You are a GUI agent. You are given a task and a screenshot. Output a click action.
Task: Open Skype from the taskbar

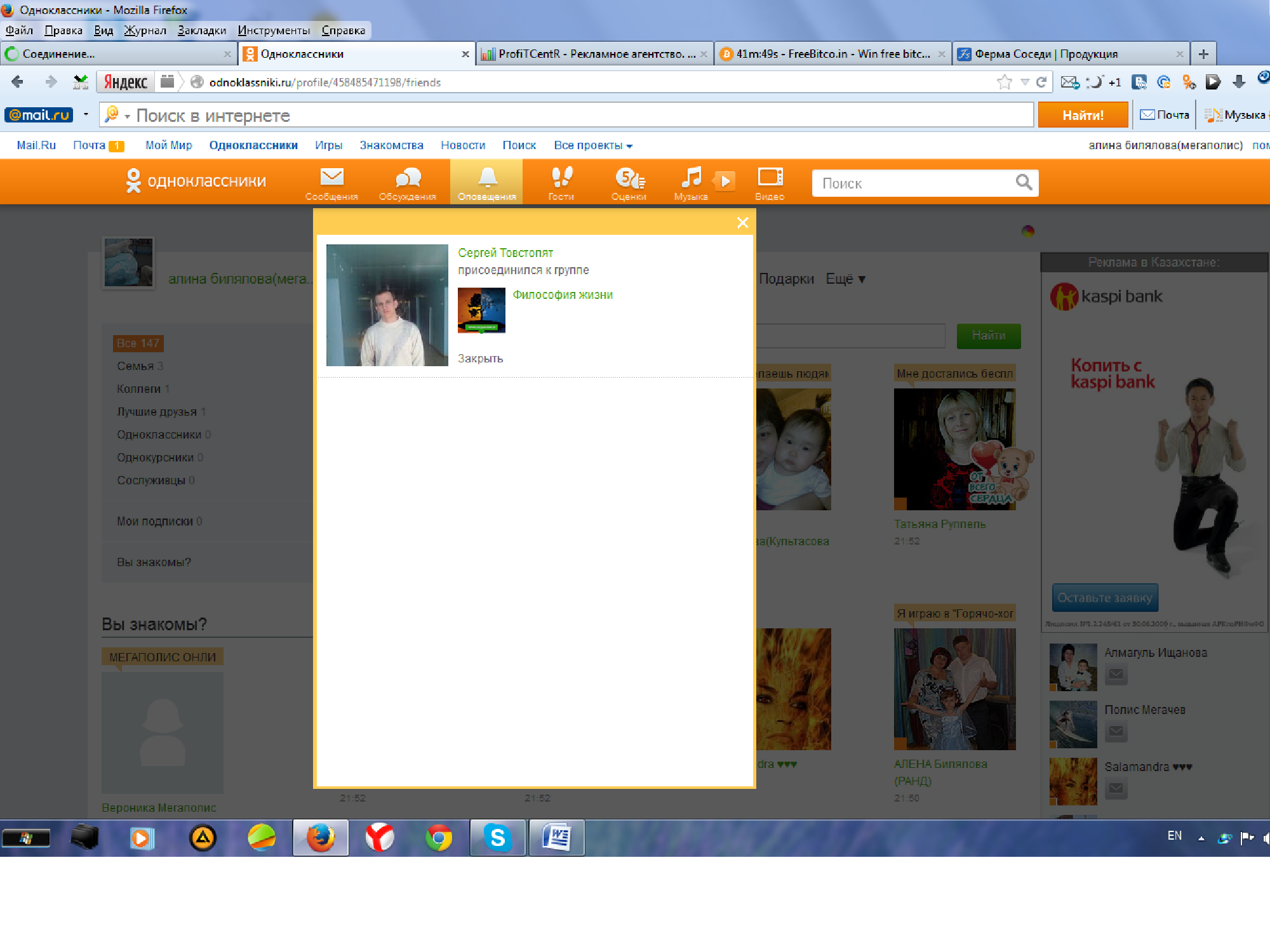[x=498, y=838]
